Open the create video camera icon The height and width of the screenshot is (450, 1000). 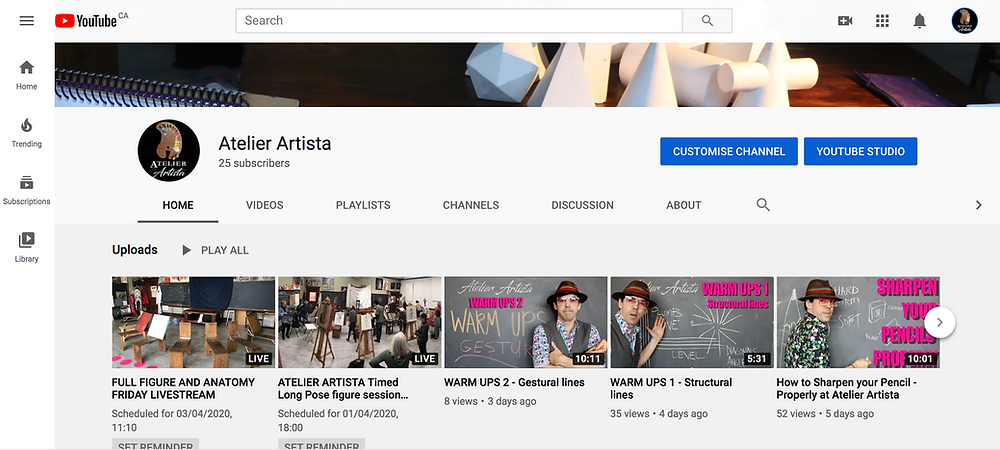tap(845, 21)
